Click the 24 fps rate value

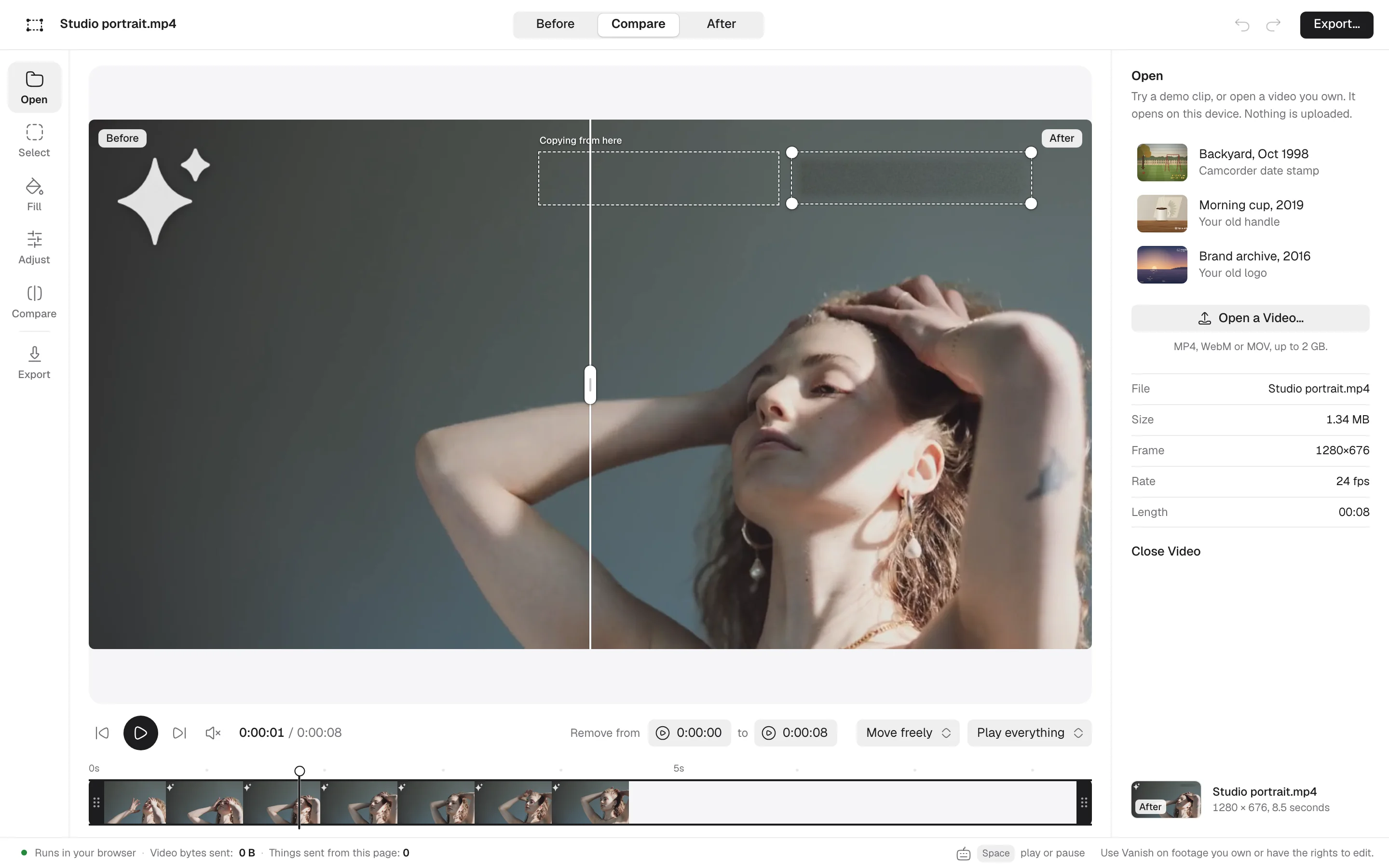(x=1352, y=481)
